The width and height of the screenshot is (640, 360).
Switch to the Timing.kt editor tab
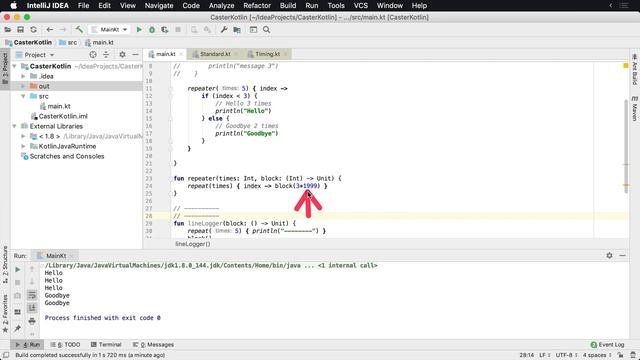(x=266, y=54)
